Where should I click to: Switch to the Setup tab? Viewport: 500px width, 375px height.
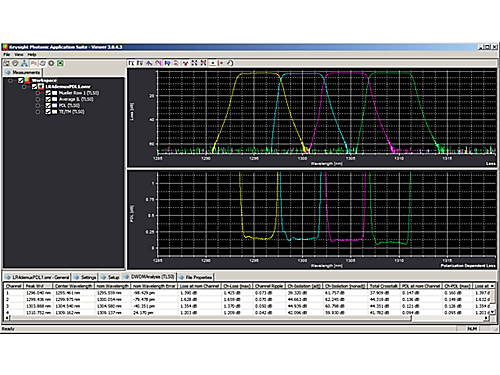point(110,277)
